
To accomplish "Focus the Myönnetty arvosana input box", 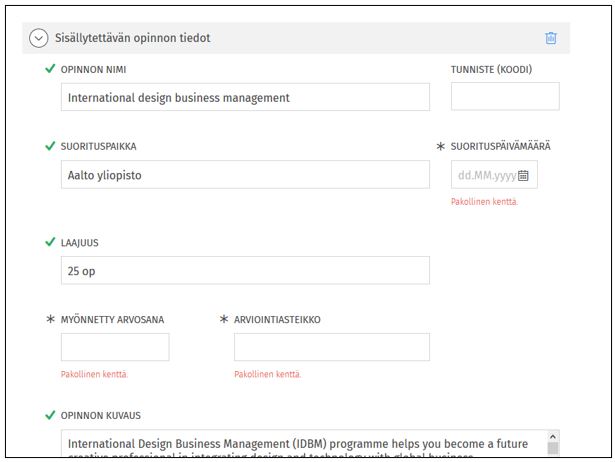I will 115,347.
